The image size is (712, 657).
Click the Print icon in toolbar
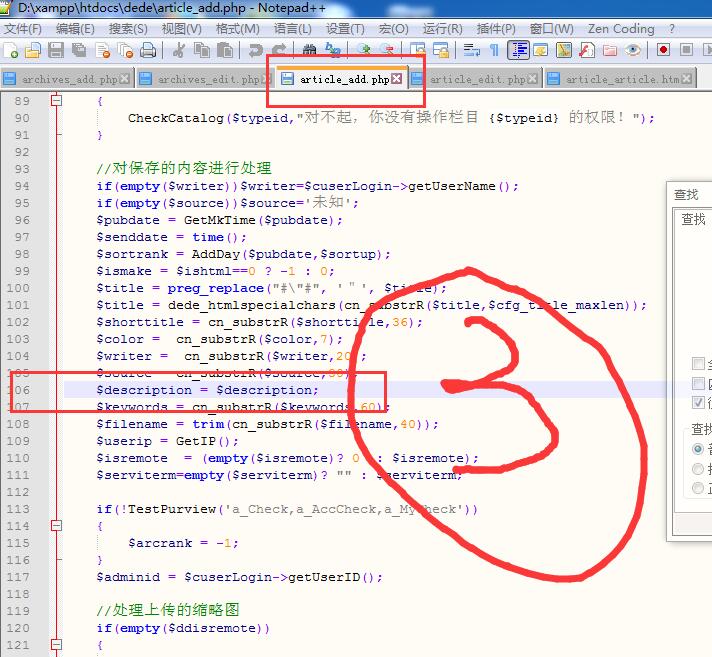tap(148, 50)
